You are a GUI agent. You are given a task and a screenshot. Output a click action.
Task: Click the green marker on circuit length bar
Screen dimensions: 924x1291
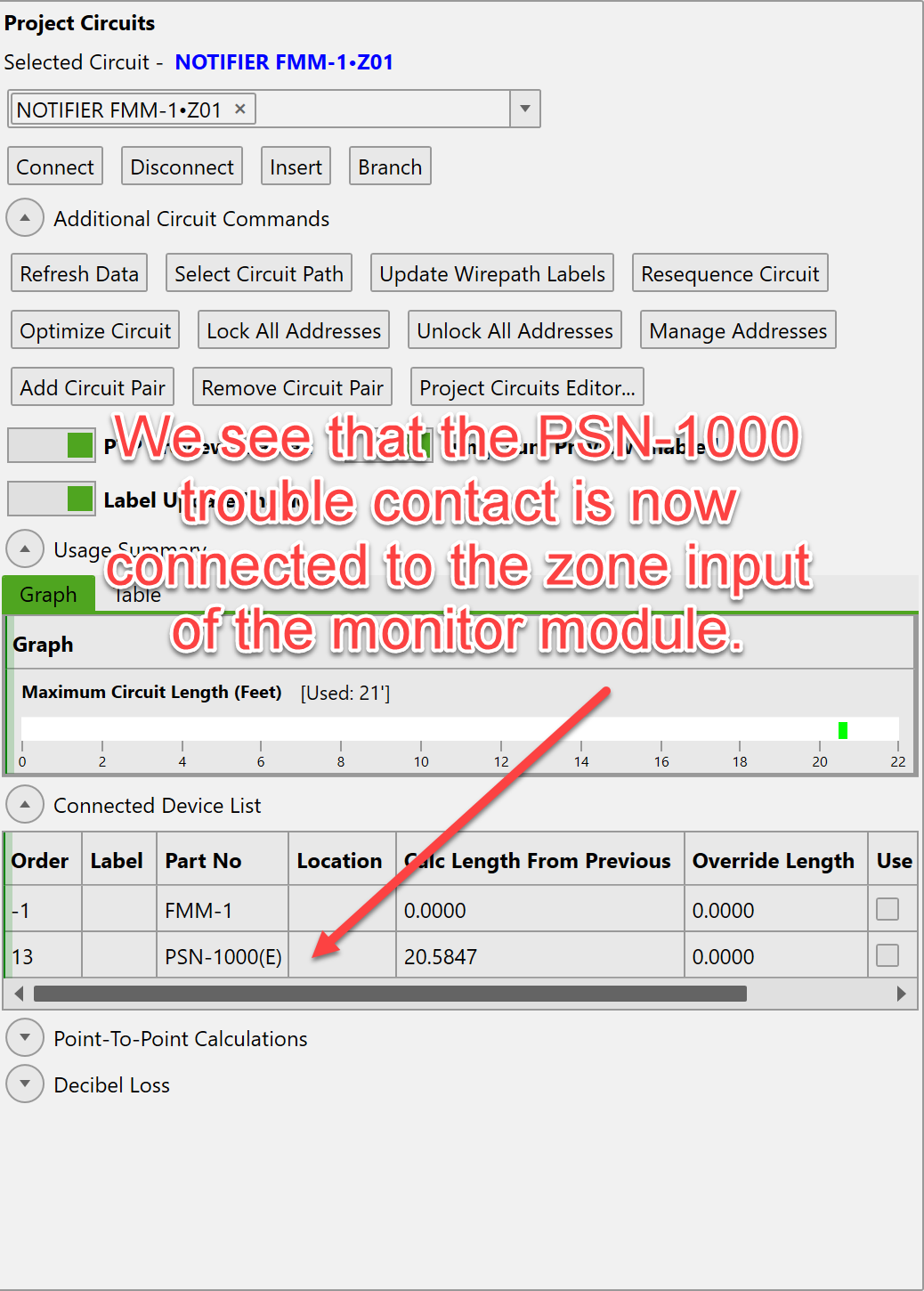pos(842,730)
